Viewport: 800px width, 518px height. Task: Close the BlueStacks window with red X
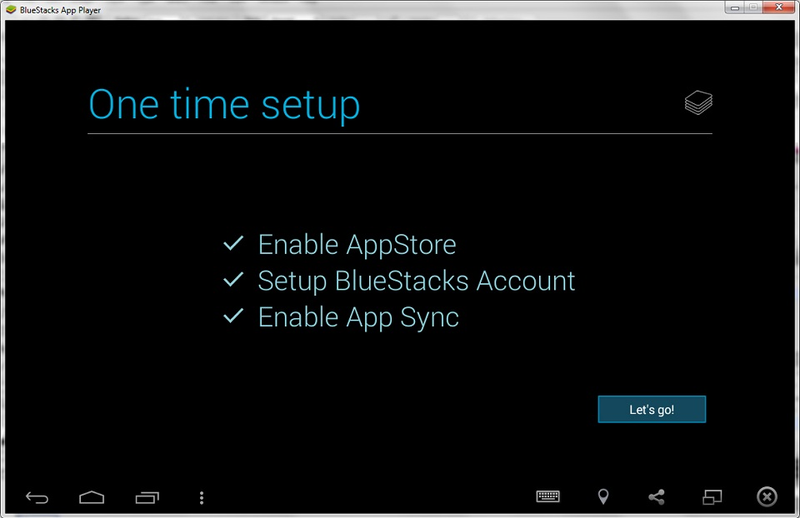pyautogui.click(x=779, y=7)
